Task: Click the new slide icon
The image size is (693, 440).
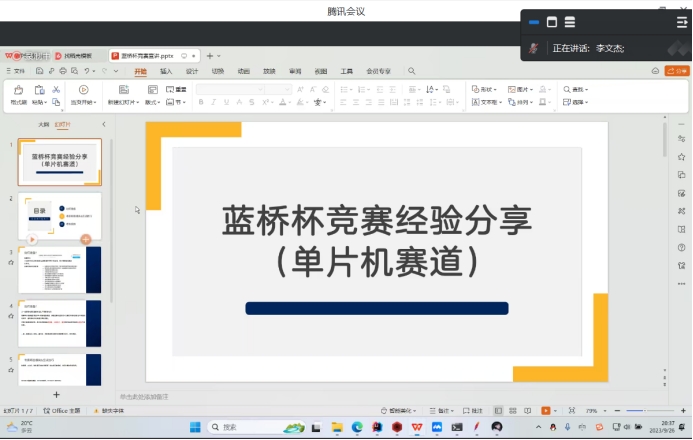Action: tap(124, 91)
